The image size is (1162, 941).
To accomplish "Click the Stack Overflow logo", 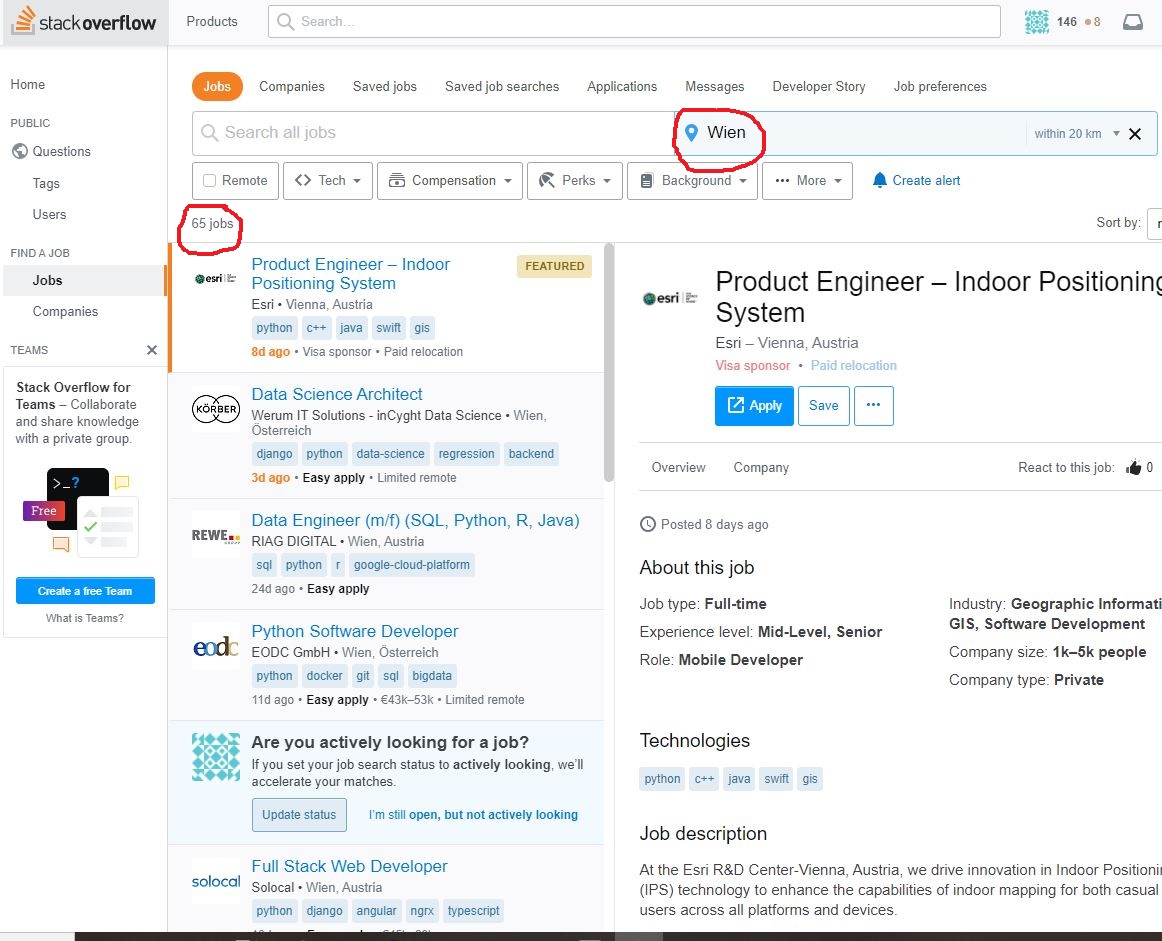I will pyautogui.click(x=85, y=21).
